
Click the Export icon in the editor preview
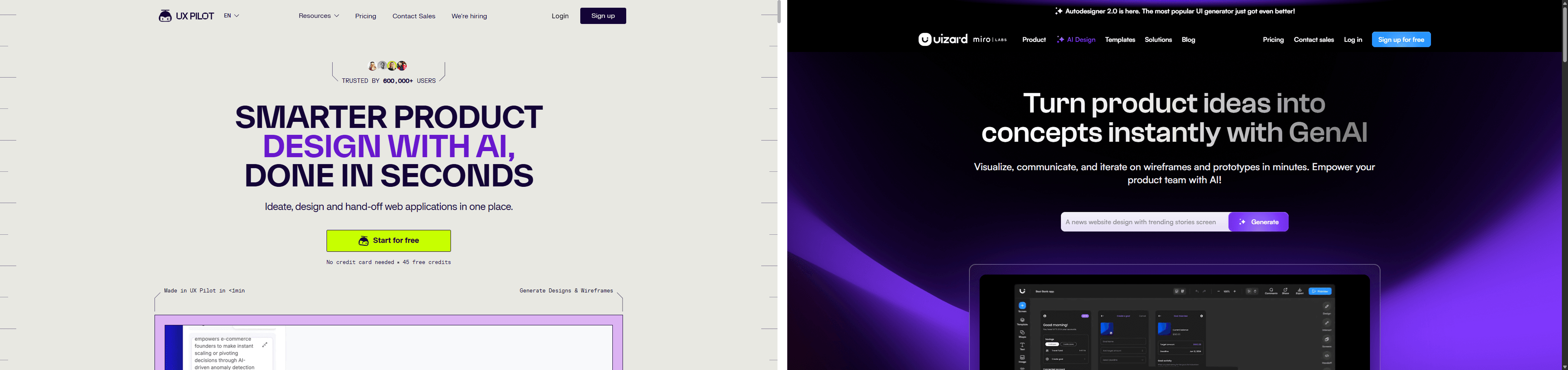[x=1300, y=291]
